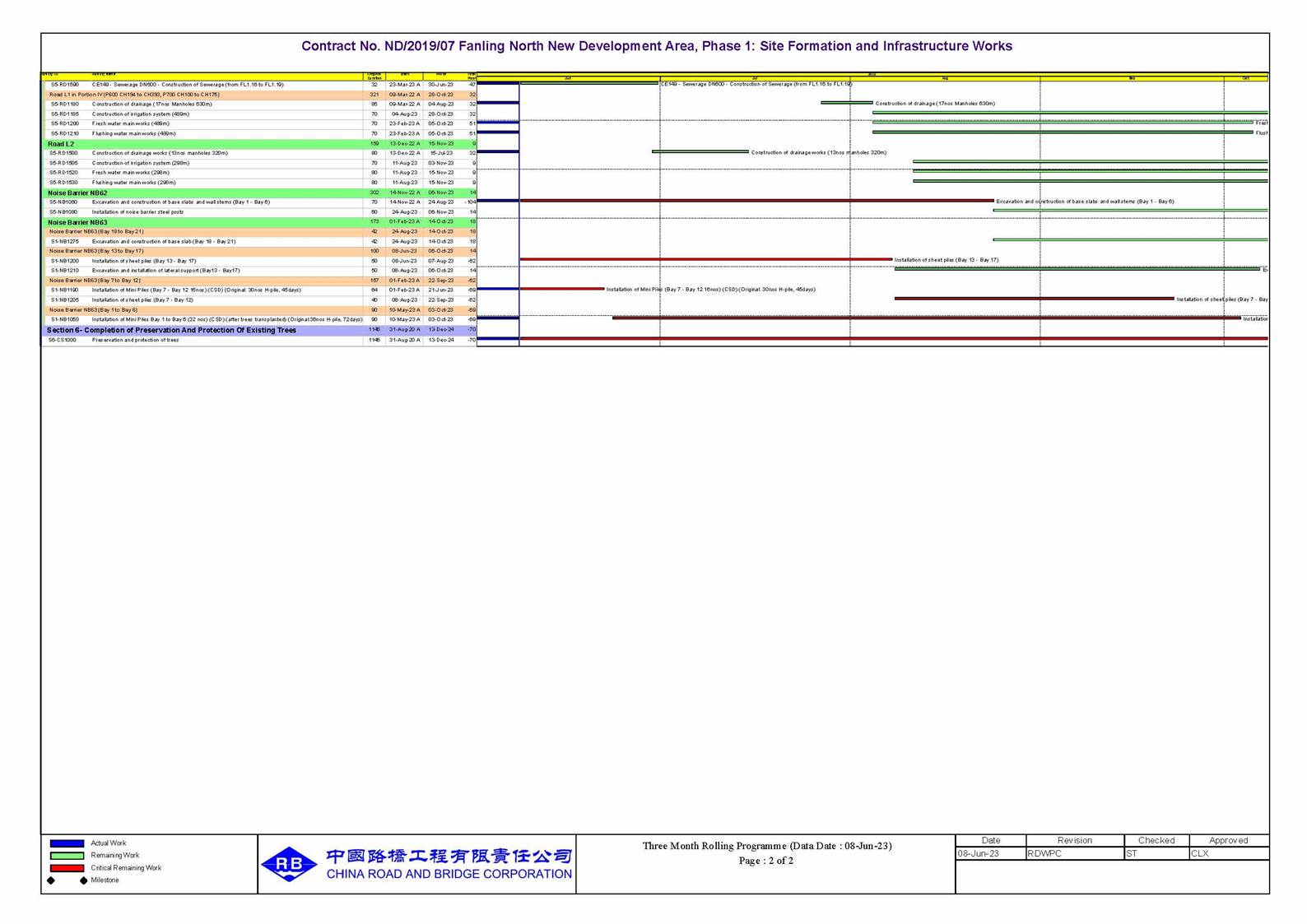Viewport: 1307px width, 924px height.
Task: Select activity ID S5-RD1185
Action: coord(65,114)
